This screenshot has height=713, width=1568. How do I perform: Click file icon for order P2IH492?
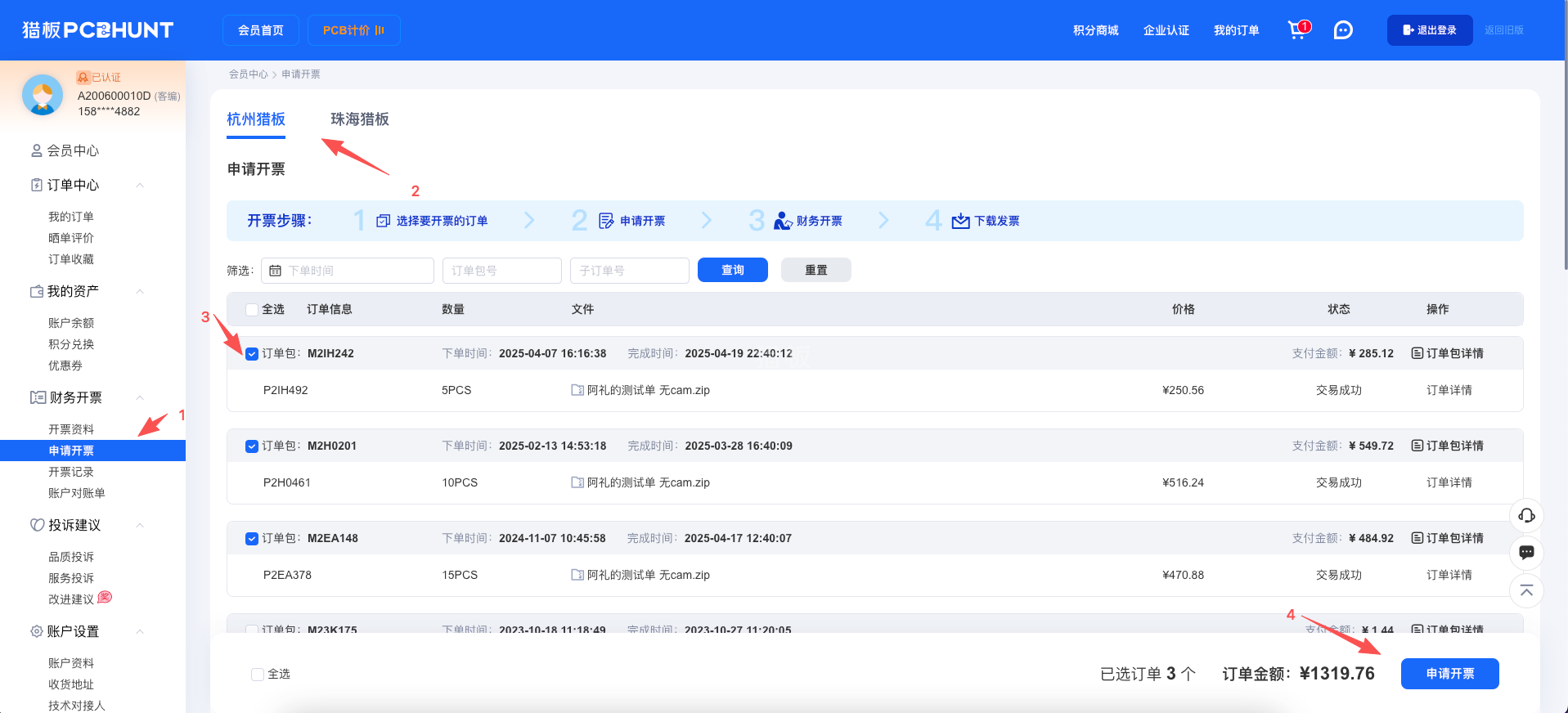(x=577, y=390)
